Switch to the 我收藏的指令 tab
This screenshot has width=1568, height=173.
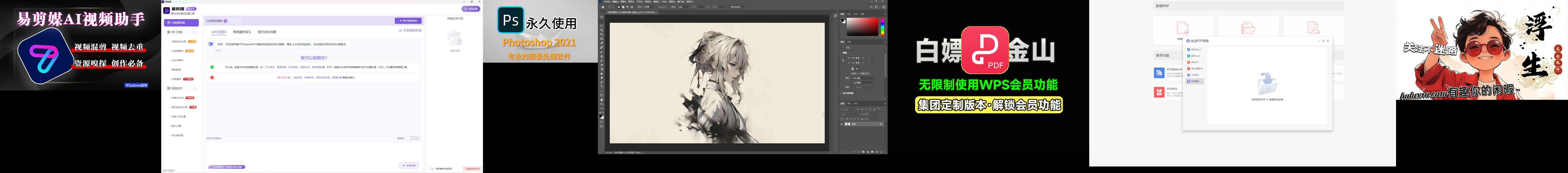(x=242, y=32)
